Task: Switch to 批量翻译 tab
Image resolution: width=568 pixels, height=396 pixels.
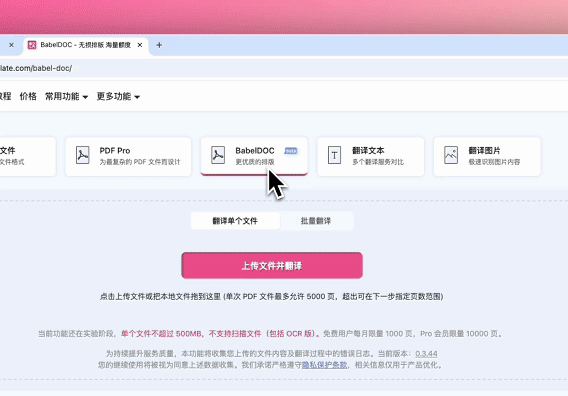Action: coord(316,221)
